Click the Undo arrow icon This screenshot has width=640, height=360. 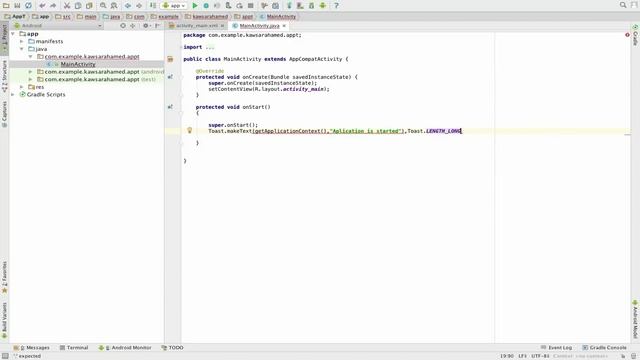click(x=42, y=5)
